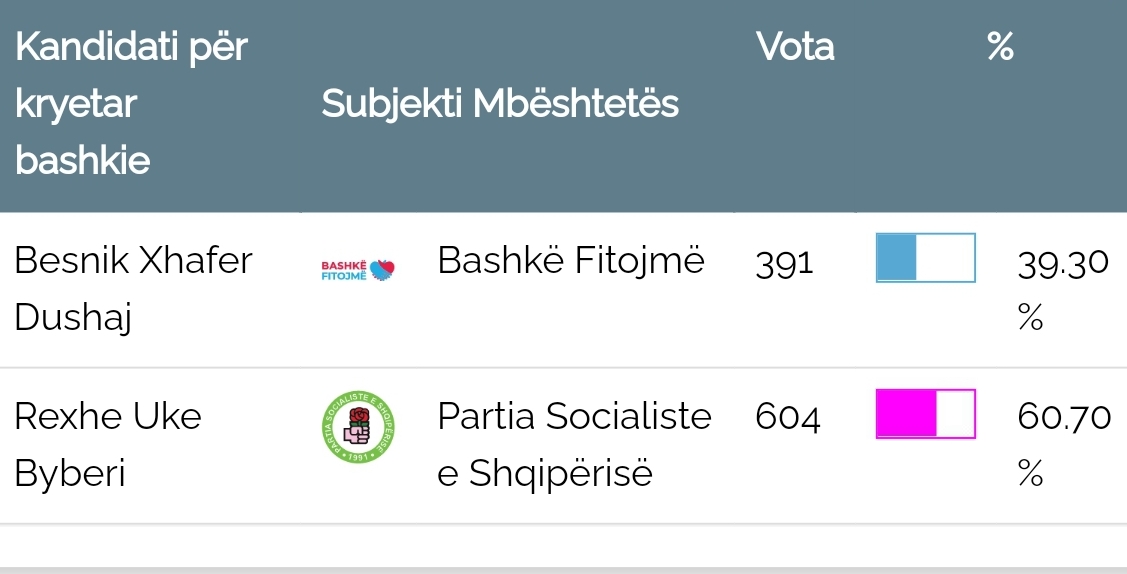Click Kandidati për kryetar bashkie header

130,103
